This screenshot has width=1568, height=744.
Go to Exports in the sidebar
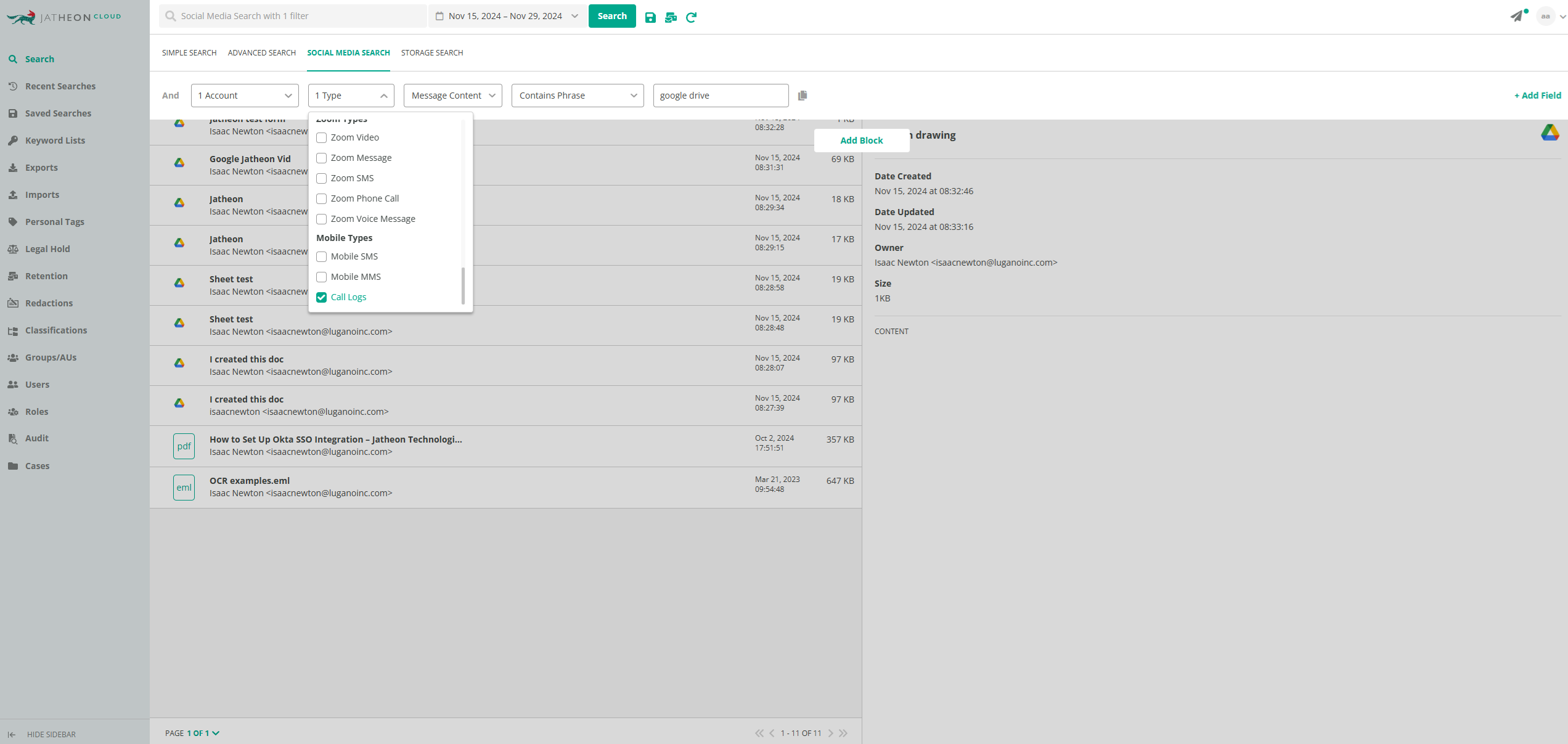[41, 168]
